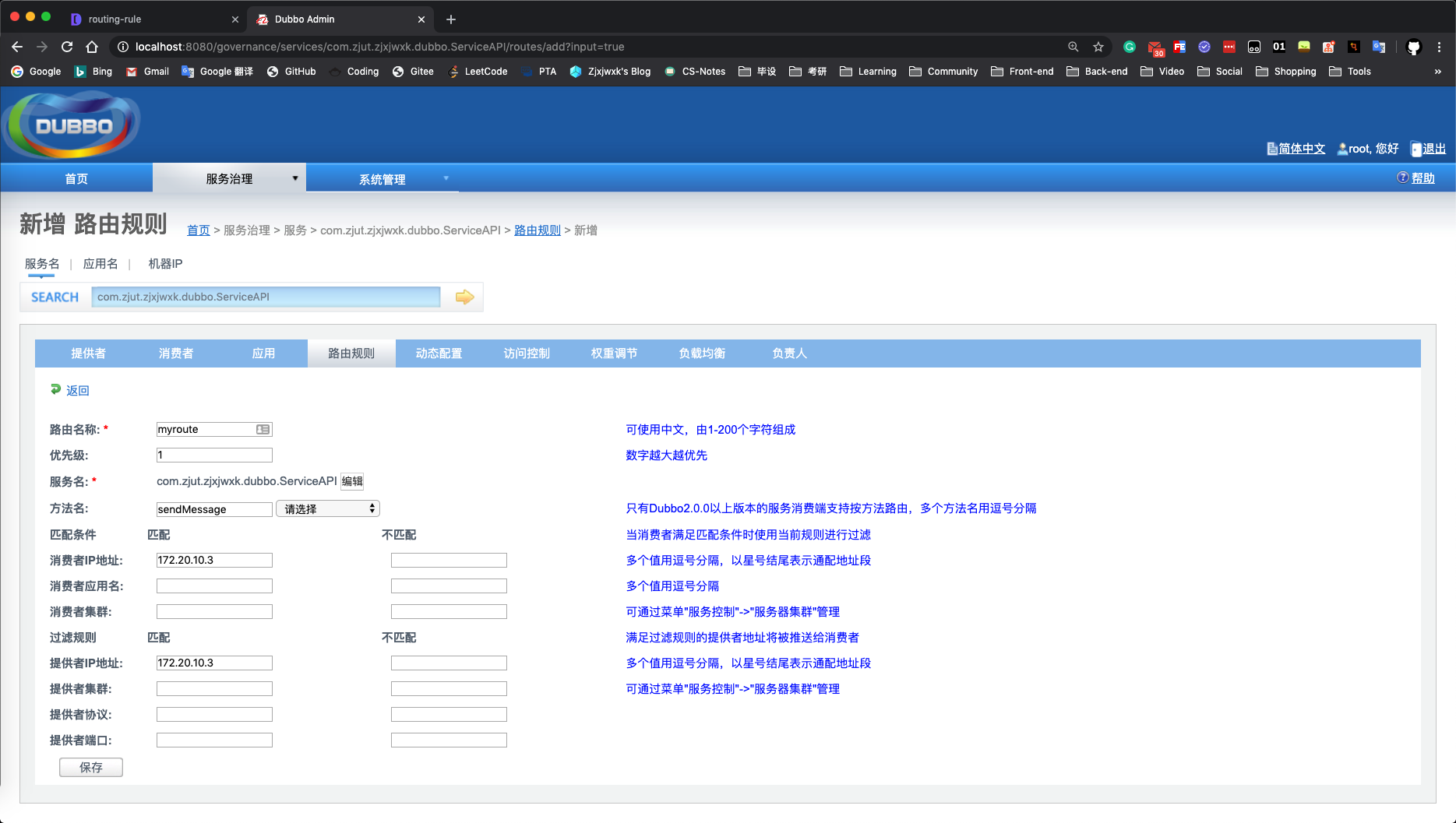Click the zoom magnifier icon in address bar

pyautogui.click(x=1073, y=47)
